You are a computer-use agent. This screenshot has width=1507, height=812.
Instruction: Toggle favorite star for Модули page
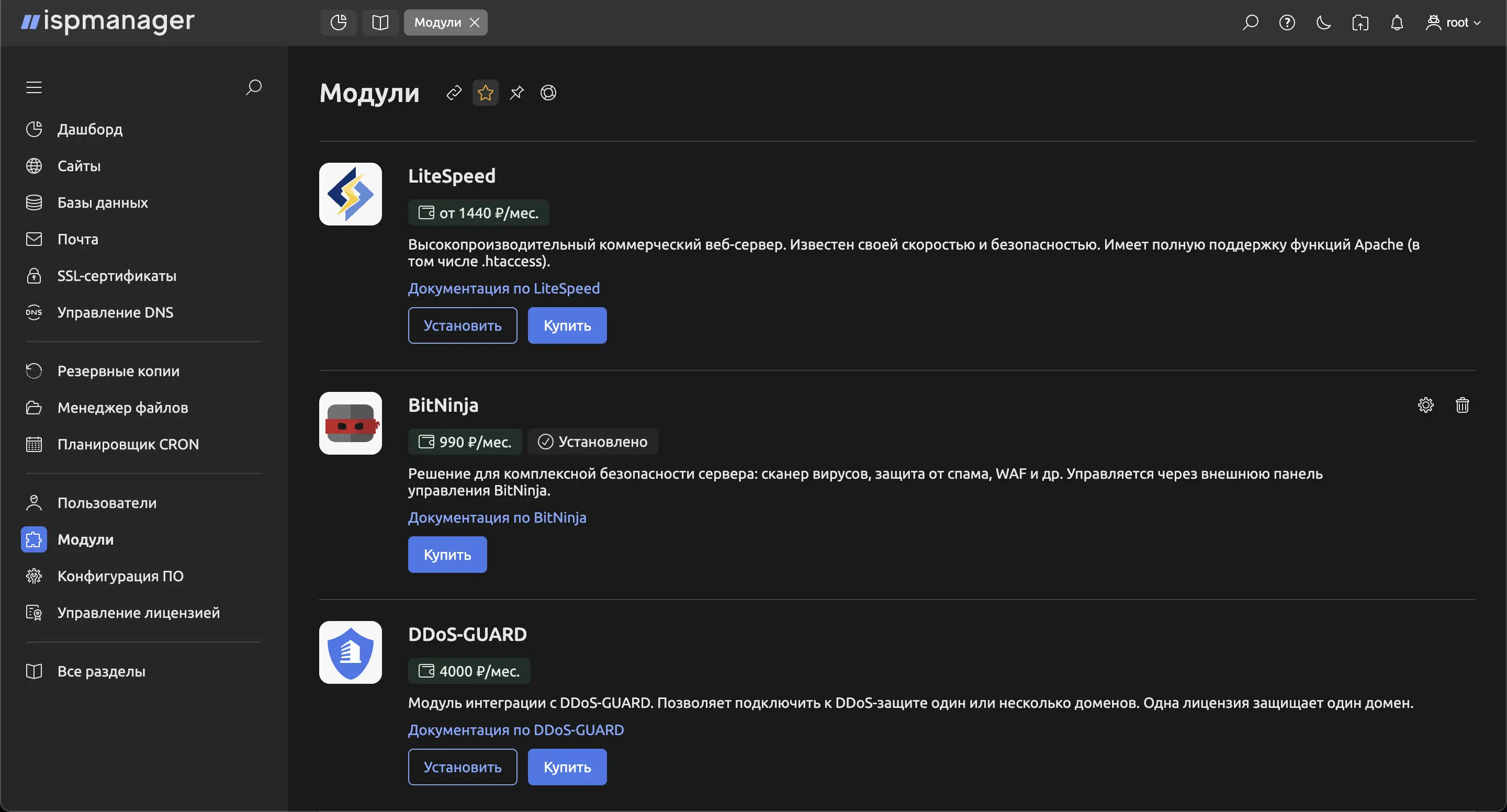point(485,93)
